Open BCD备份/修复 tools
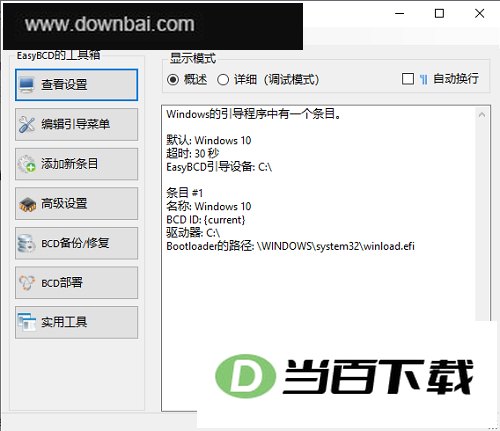Viewport: 500px width, 431px height. (76, 243)
